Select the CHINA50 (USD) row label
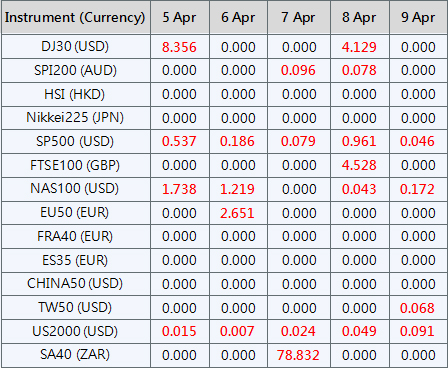This screenshot has width=448, height=368. pyautogui.click(x=75, y=284)
